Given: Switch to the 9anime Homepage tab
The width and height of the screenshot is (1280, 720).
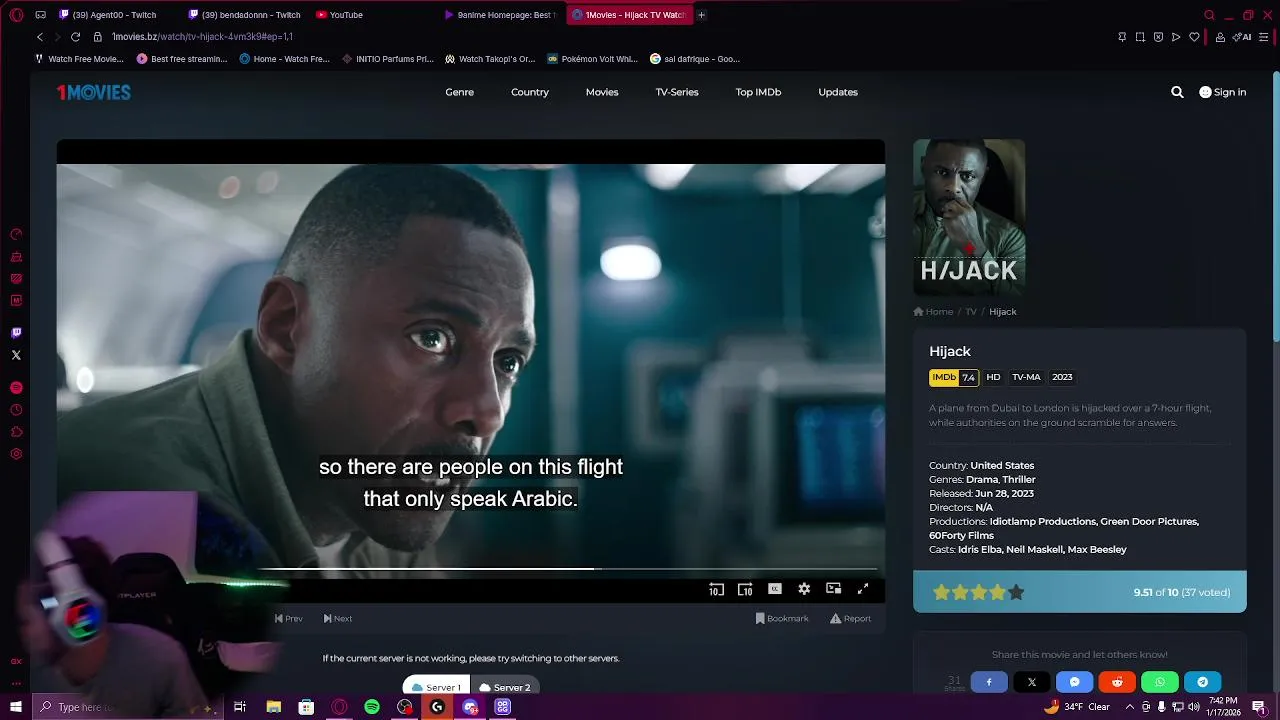Looking at the screenshot, I should pyautogui.click(x=500, y=15).
